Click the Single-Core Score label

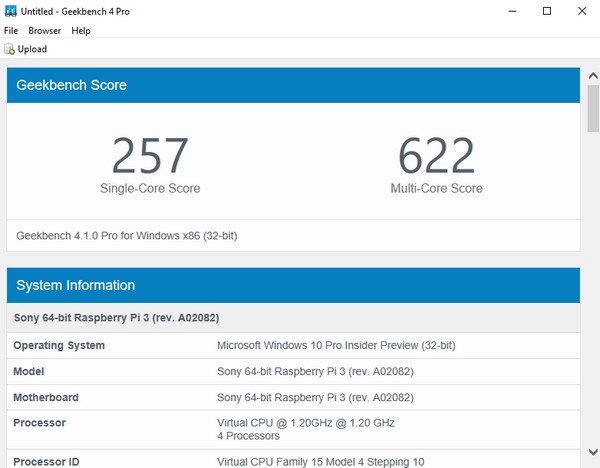150,188
